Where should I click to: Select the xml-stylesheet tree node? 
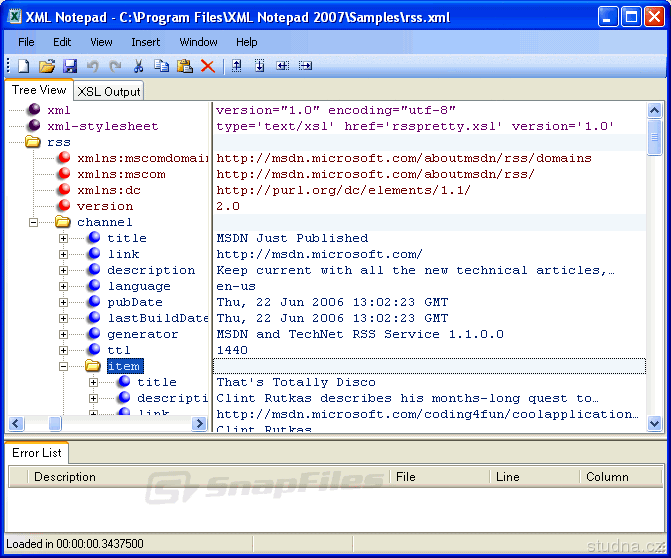point(102,126)
